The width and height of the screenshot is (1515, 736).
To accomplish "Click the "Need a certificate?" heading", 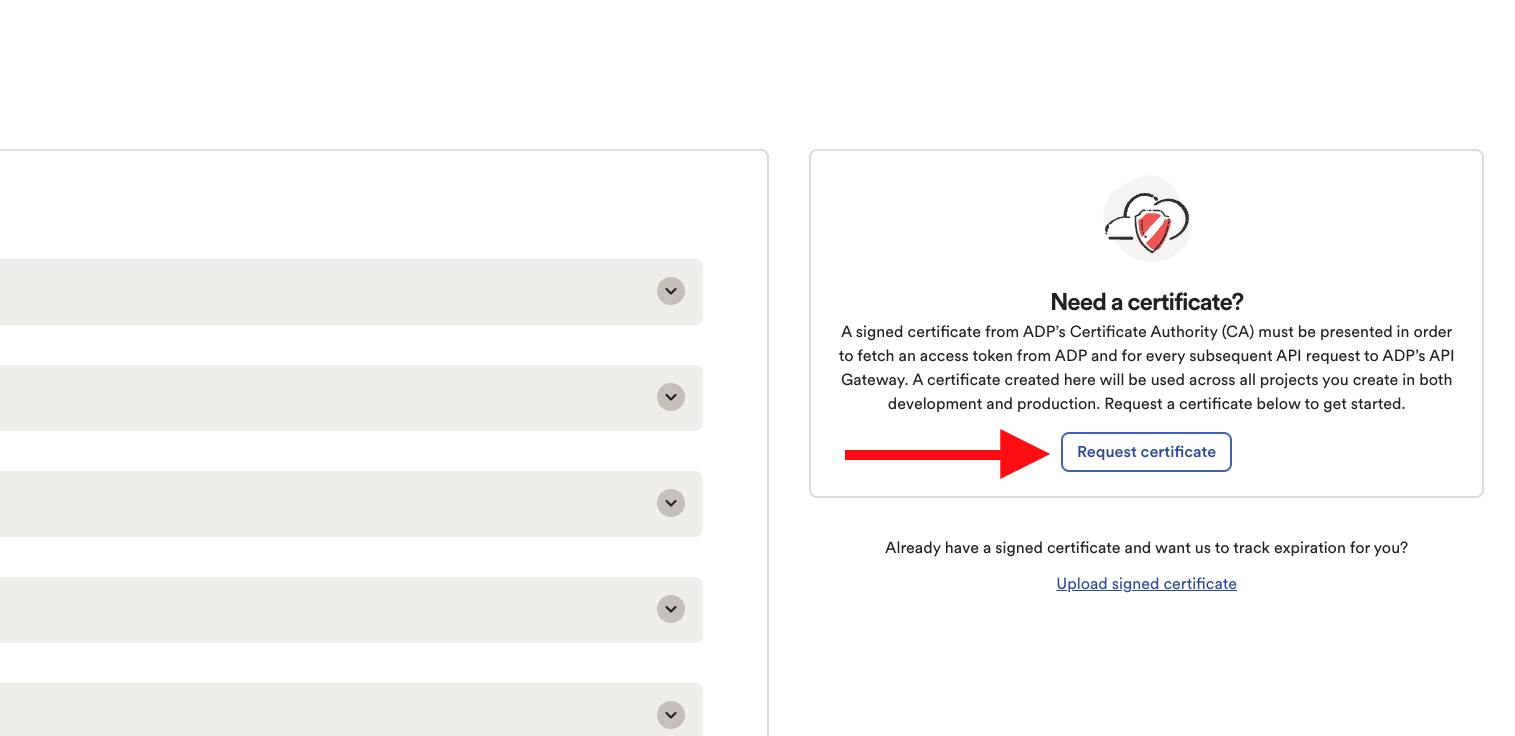I will [1146, 302].
